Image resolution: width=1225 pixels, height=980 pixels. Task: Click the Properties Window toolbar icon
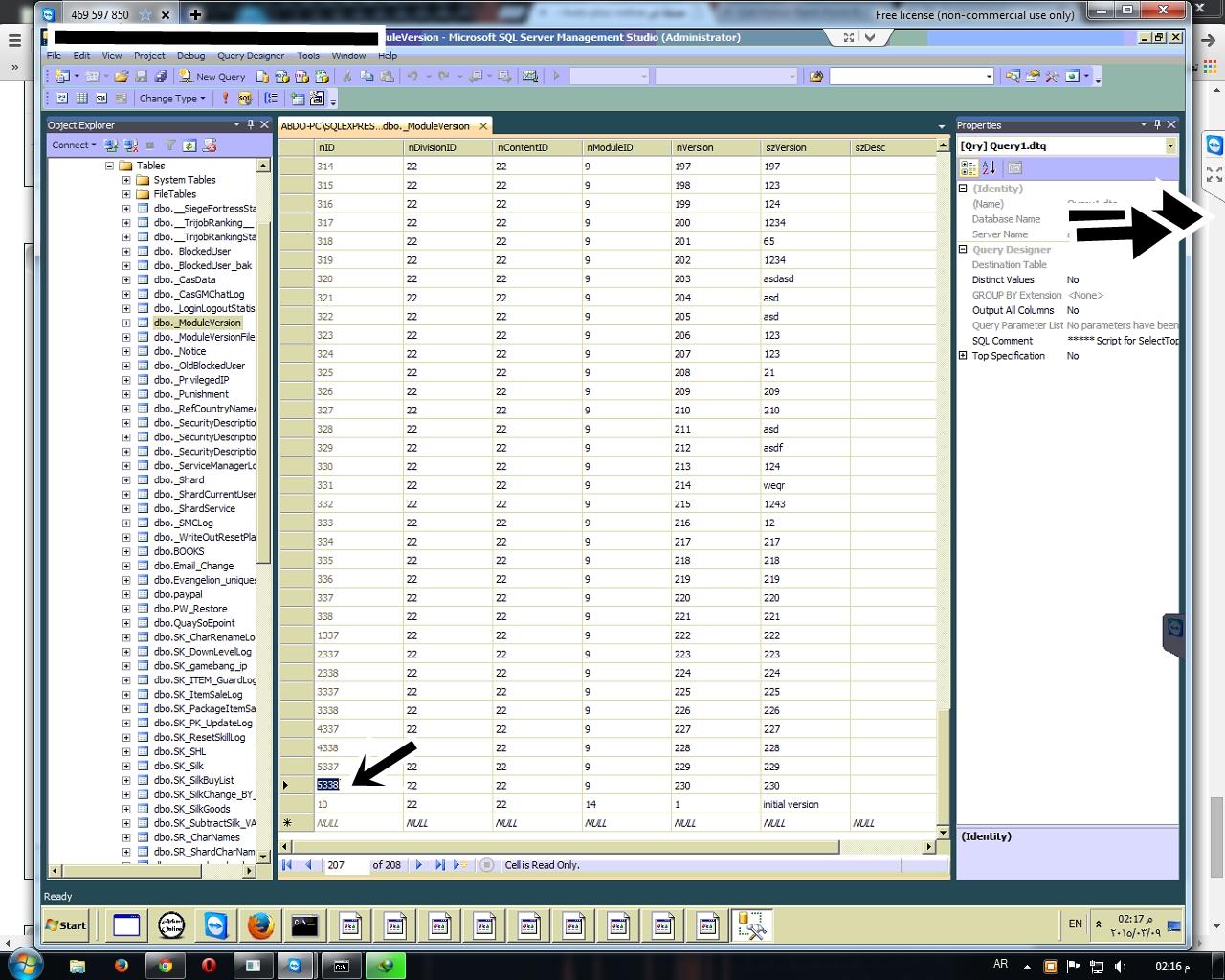[x=1033, y=77]
